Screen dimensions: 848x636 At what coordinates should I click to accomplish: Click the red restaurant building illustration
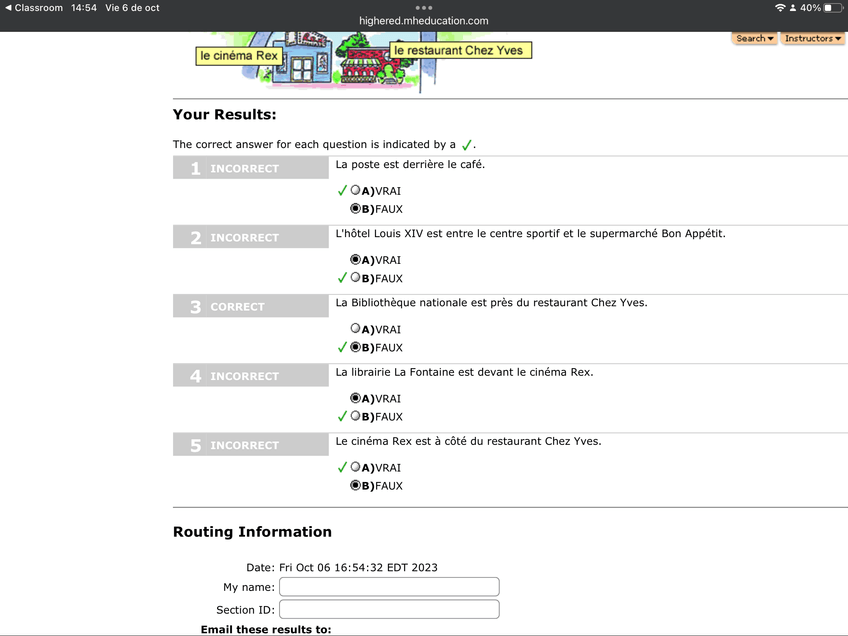[369, 66]
